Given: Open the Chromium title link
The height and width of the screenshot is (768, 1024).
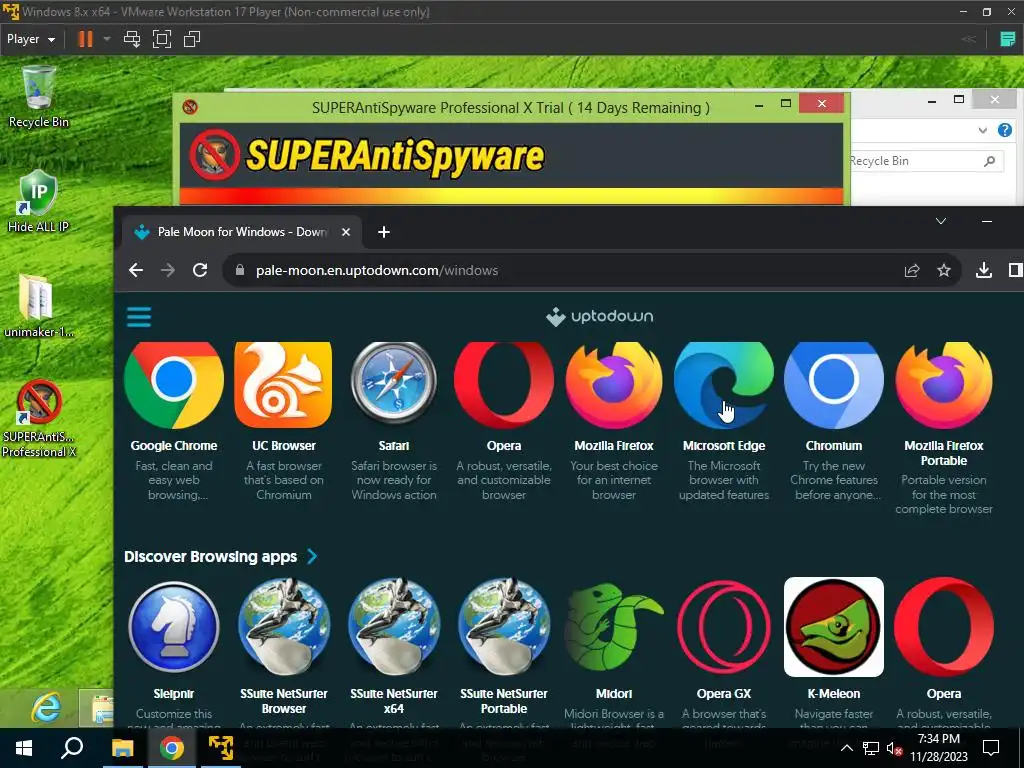Looking at the screenshot, I should click(x=834, y=445).
